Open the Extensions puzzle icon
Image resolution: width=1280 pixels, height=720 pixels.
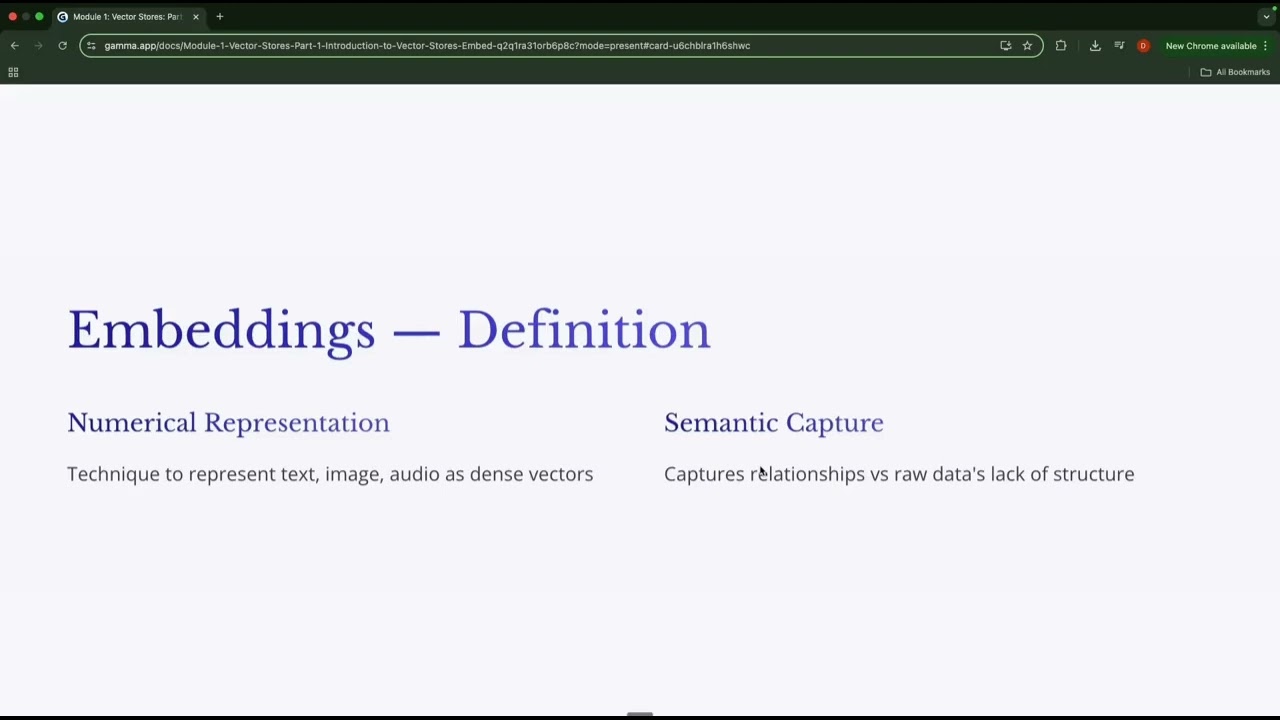(x=1061, y=45)
